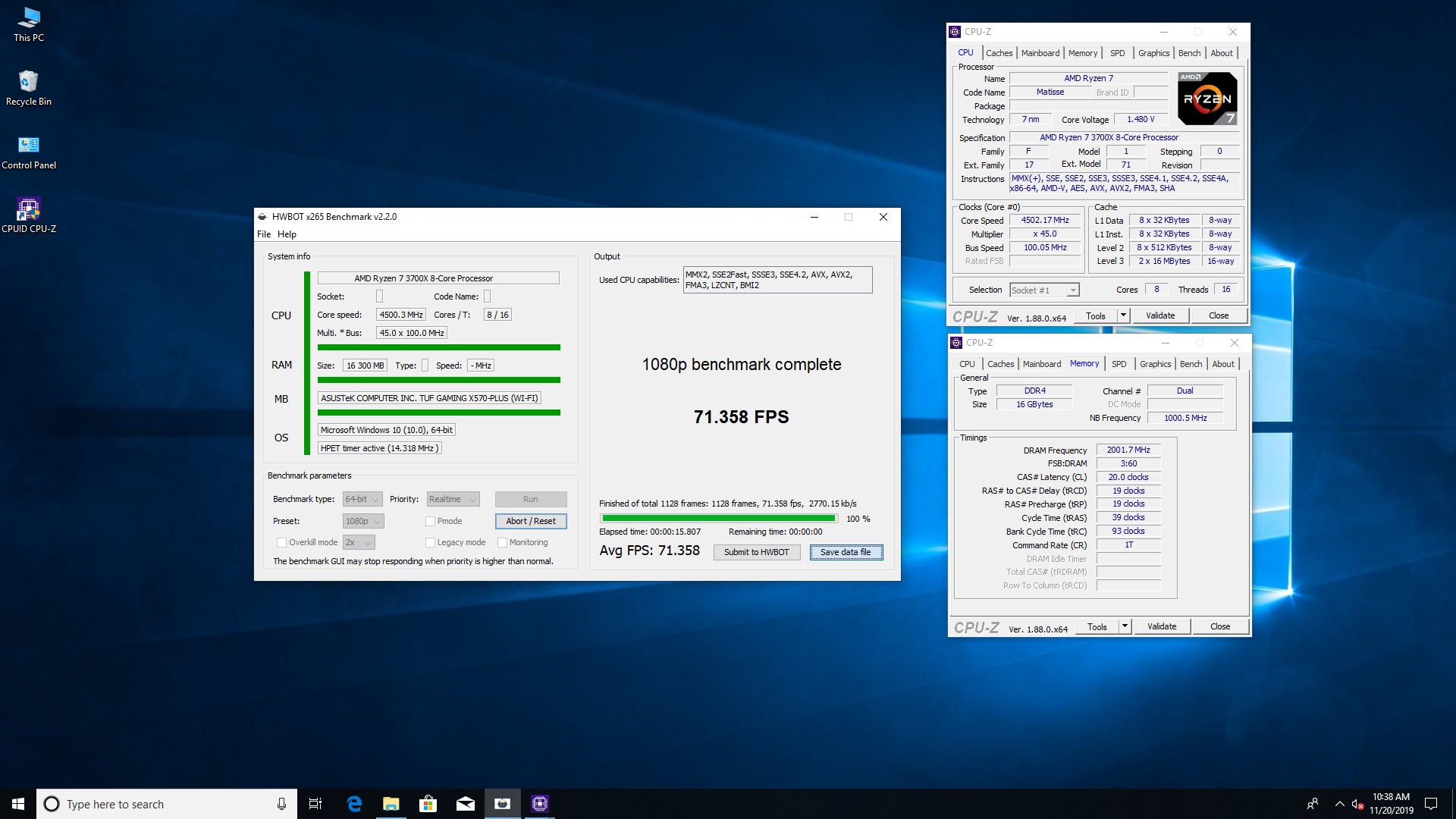This screenshot has width=1456, height=819.
Task: Toggle the Monitoring checkbox
Action: (502, 542)
